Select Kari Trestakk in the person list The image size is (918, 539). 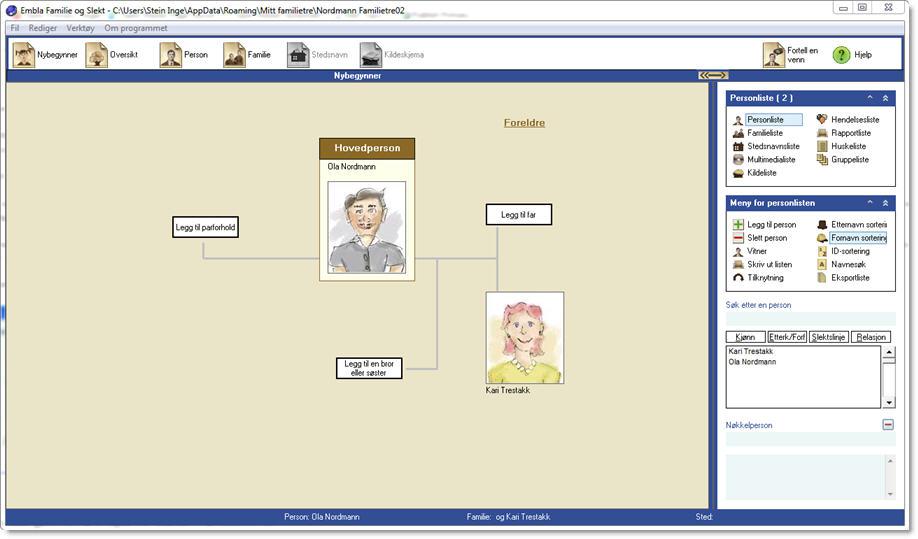click(750, 352)
